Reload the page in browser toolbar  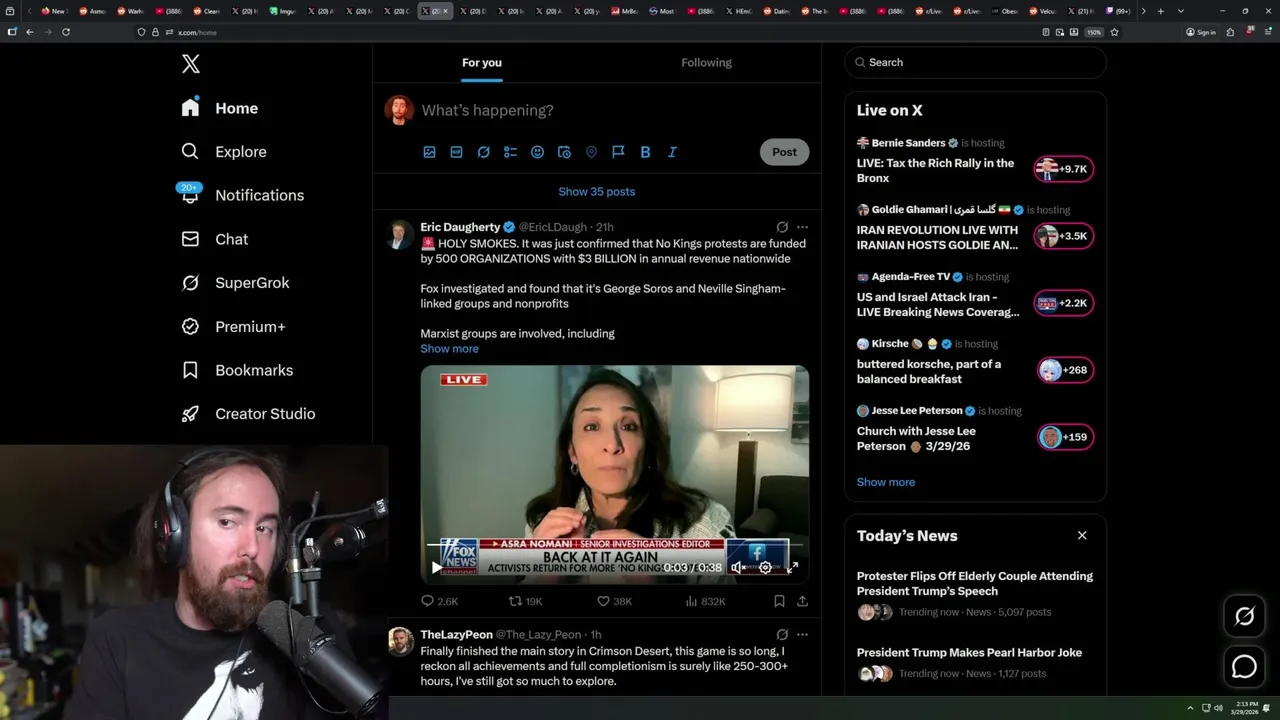[x=66, y=32]
